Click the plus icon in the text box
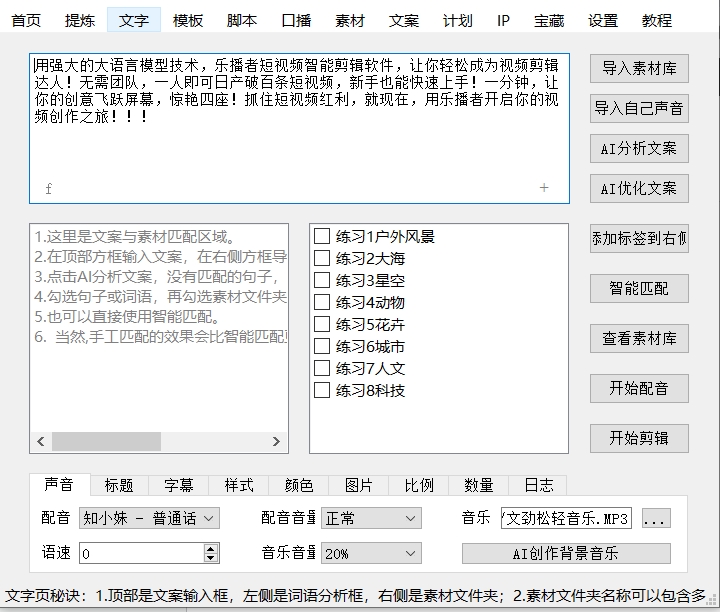This screenshot has width=720, height=612. tap(544, 188)
